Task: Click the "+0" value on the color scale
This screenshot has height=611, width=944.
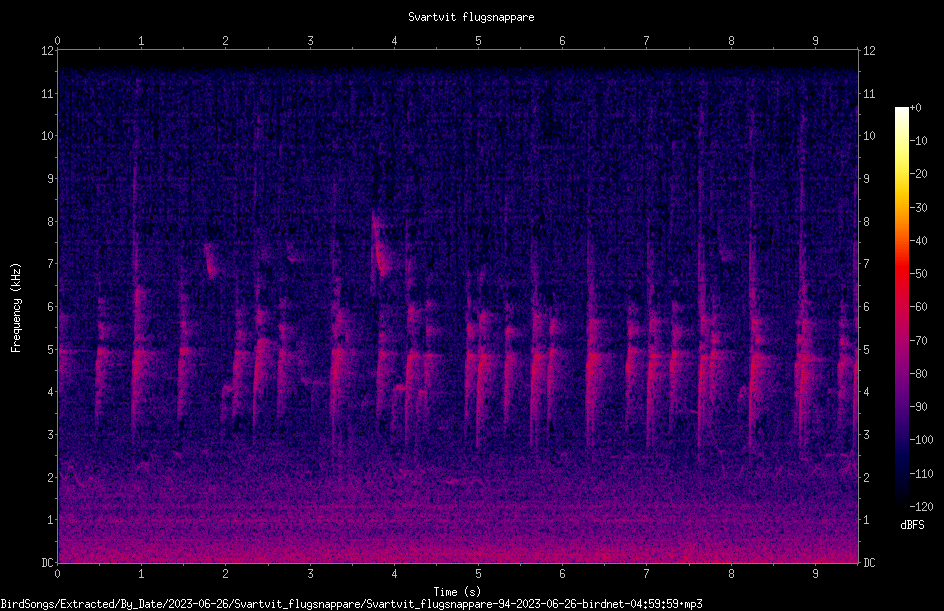Action: [x=915, y=108]
